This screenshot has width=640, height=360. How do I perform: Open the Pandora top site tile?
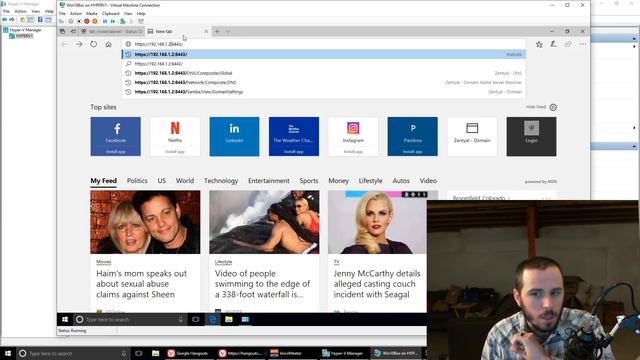(413, 136)
